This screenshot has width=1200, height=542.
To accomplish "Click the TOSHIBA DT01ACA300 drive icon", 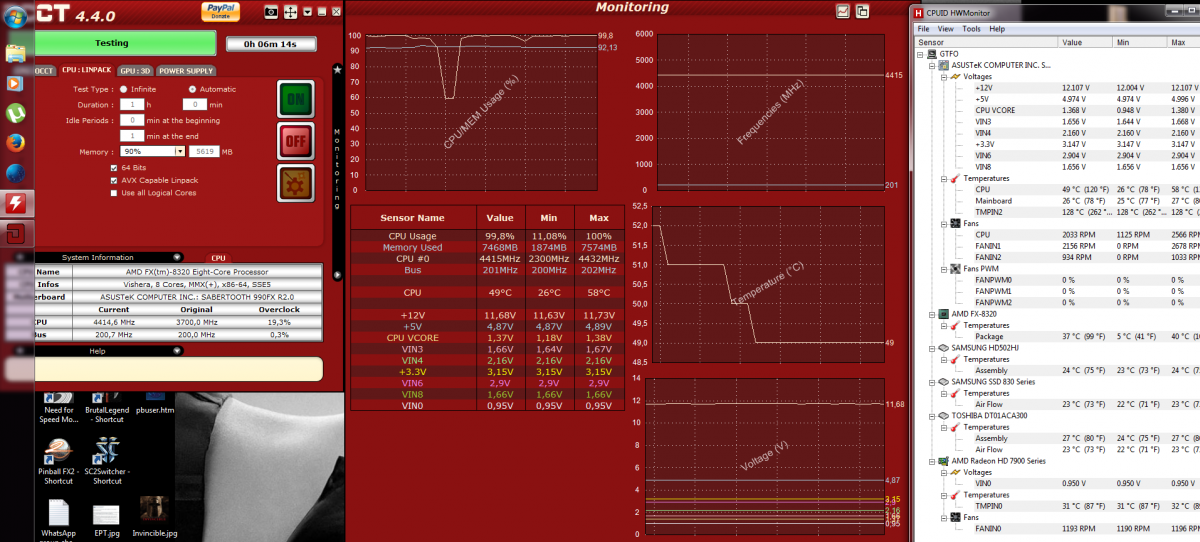I will (943, 416).
